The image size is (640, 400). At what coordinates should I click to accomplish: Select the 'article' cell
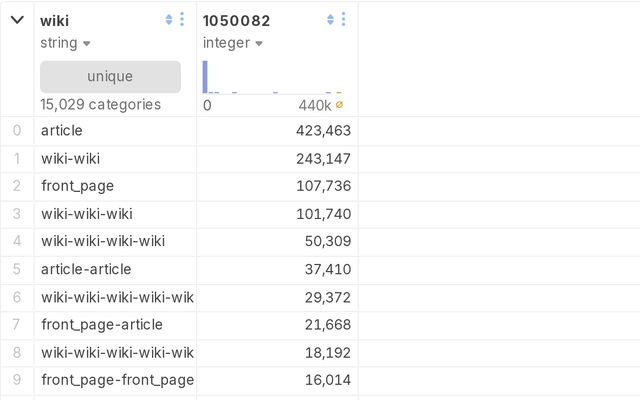click(62, 130)
